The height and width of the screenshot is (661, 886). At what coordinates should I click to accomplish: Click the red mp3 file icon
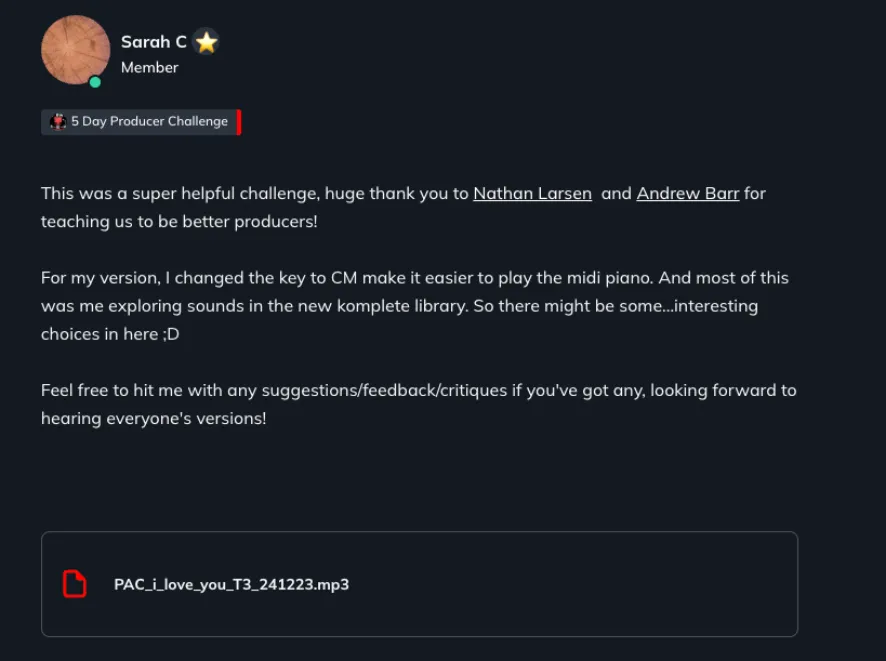pyautogui.click(x=75, y=584)
